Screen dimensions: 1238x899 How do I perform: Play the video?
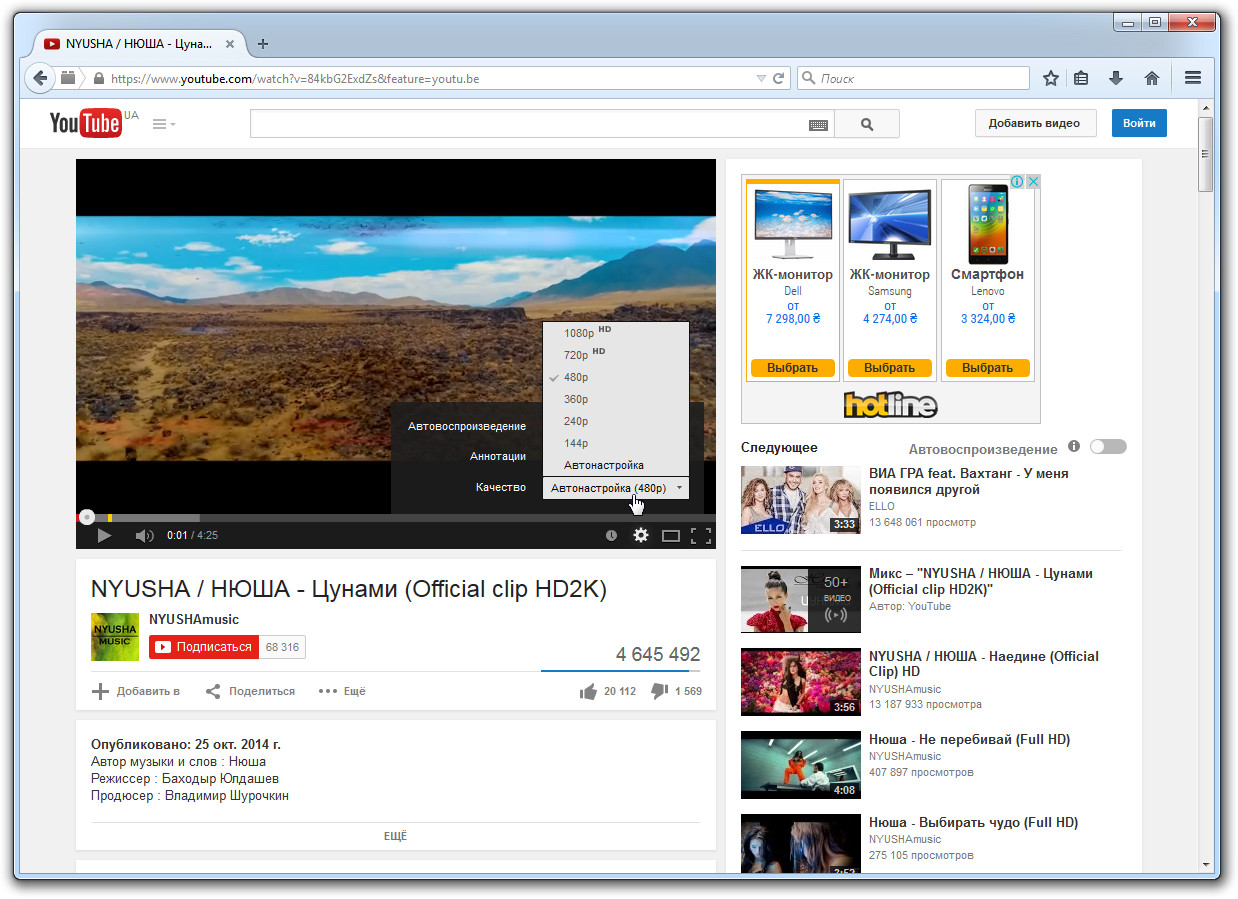[104, 535]
